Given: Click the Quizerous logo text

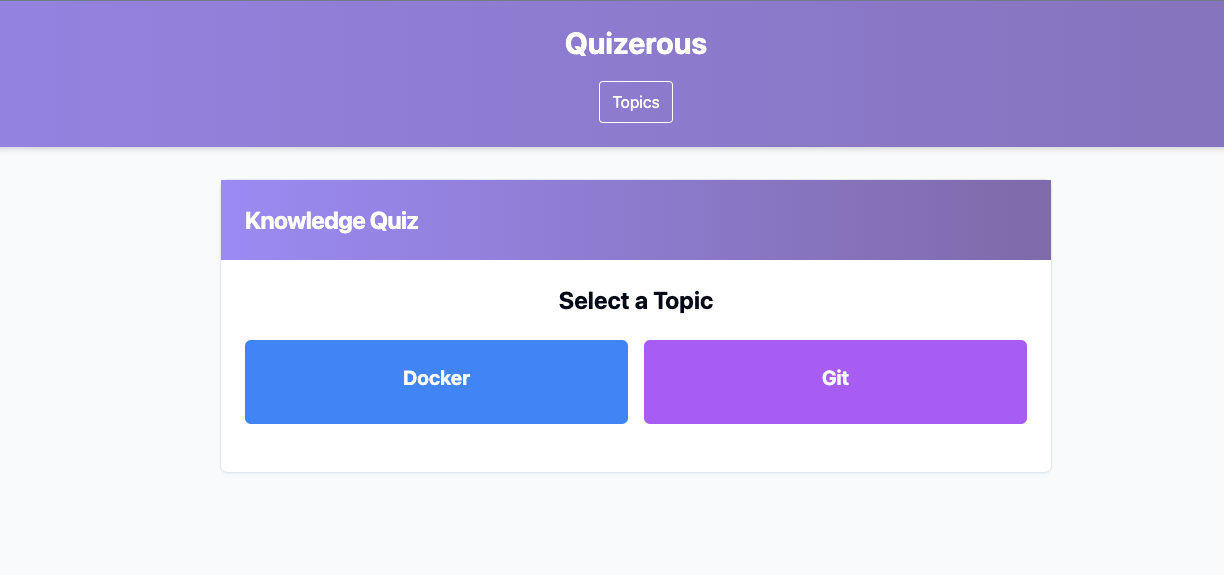Looking at the screenshot, I should (636, 44).
